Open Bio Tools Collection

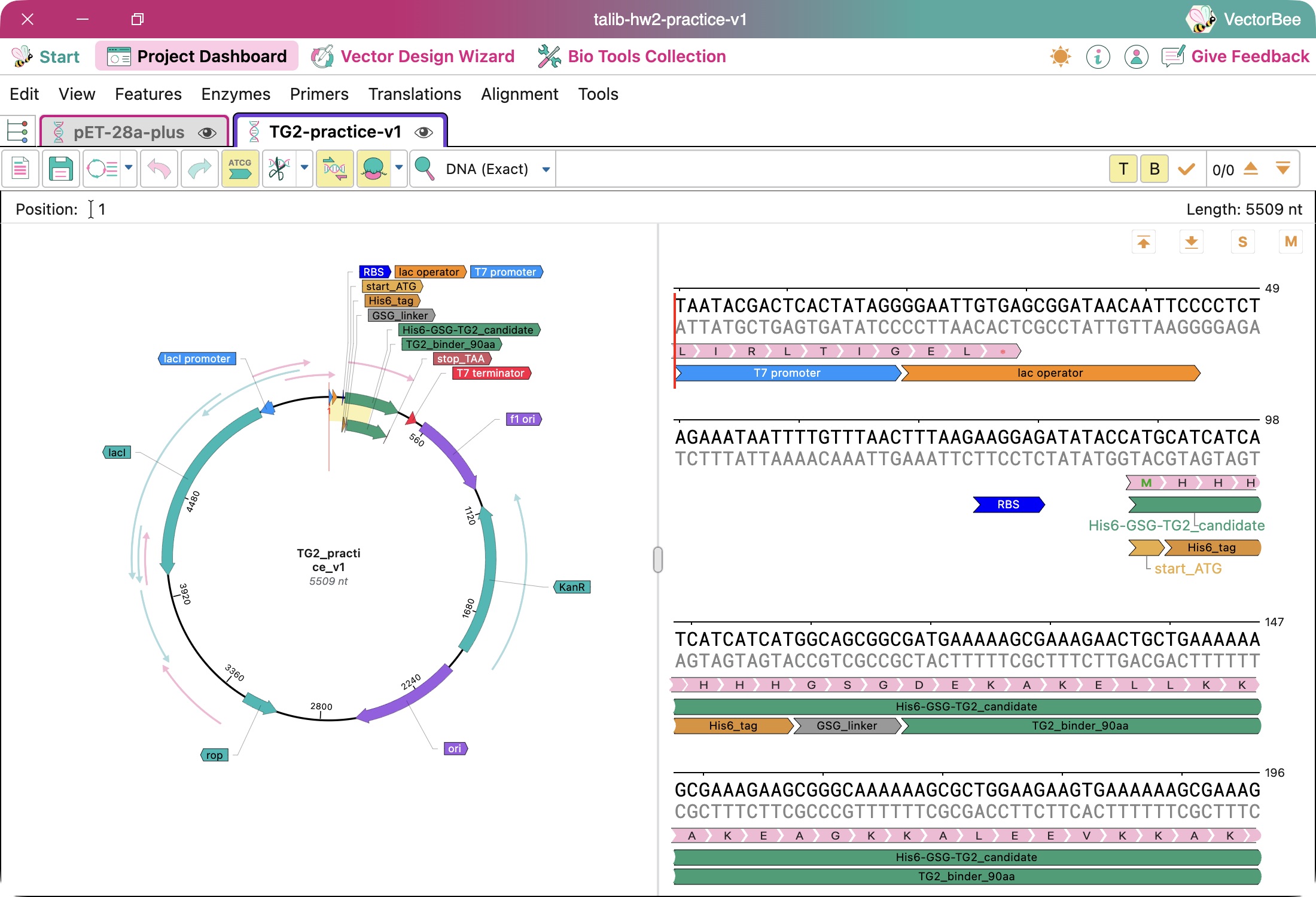(632, 57)
